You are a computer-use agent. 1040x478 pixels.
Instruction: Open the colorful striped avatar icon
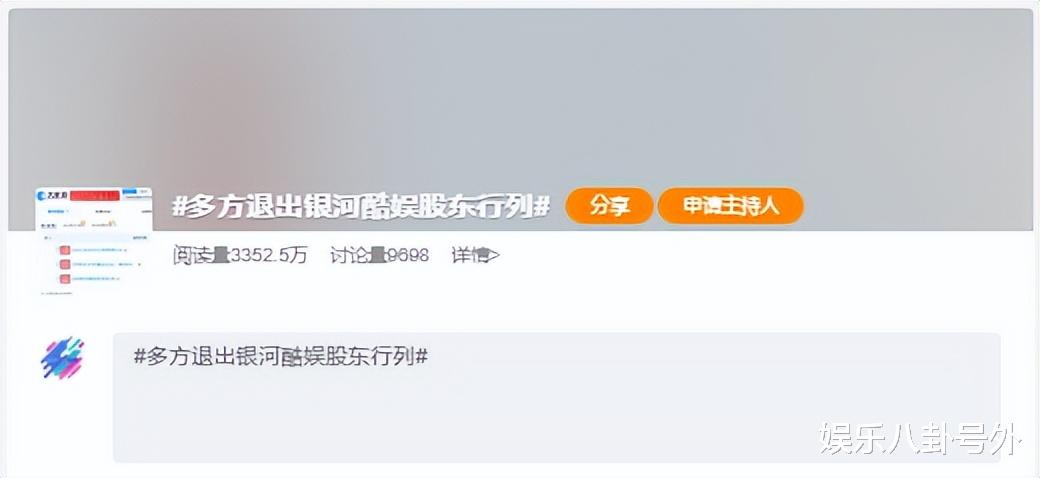click(62, 358)
